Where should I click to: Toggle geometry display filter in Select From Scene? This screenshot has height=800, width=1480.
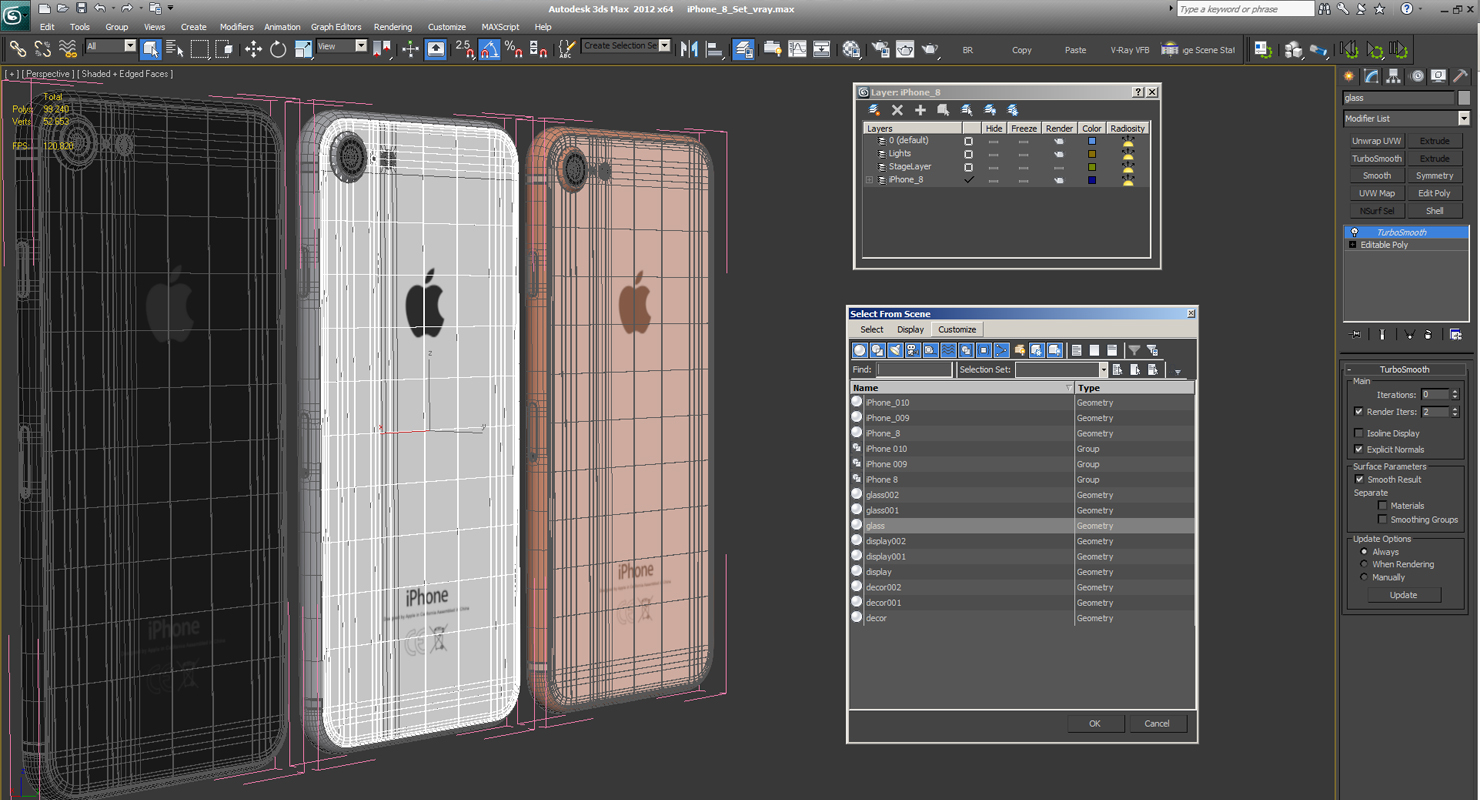pyautogui.click(x=859, y=350)
